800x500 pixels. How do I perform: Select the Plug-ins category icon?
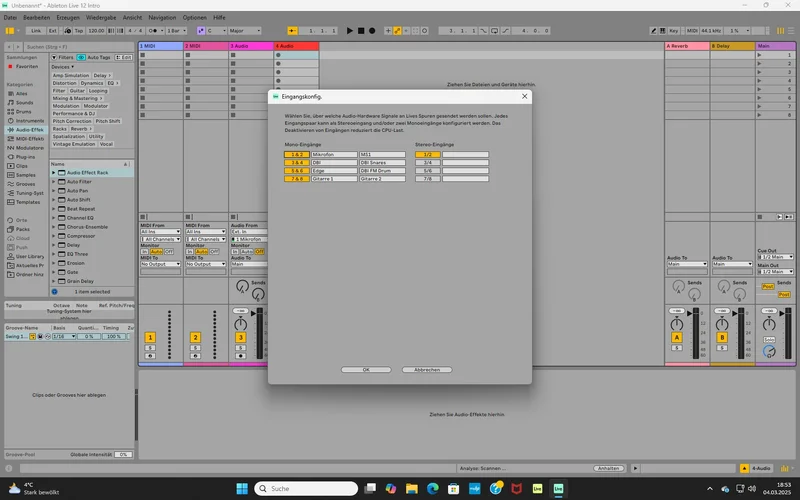pos(11,157)
